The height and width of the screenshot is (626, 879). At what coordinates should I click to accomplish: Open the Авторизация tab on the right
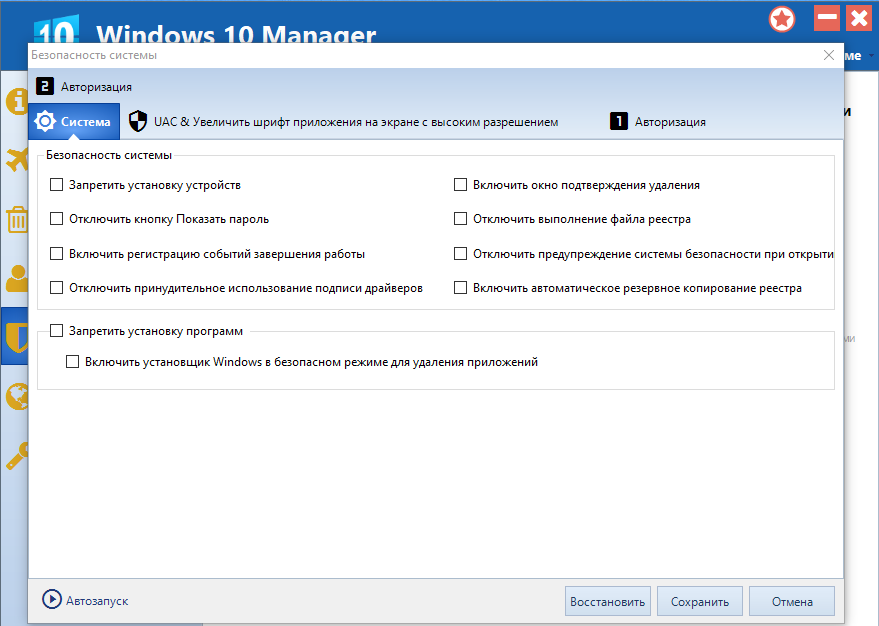pyautogui.click(x=658, y=121)
